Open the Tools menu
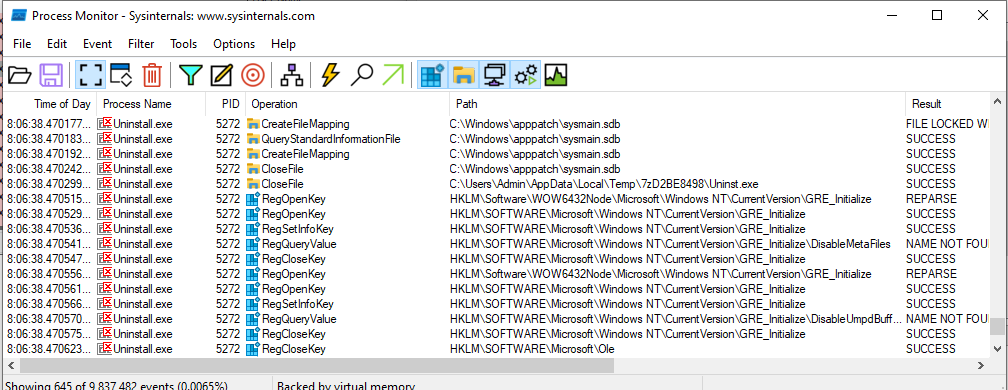This screenshot has width=1008, height=390. pyautogui.click(x=184, y=44)
